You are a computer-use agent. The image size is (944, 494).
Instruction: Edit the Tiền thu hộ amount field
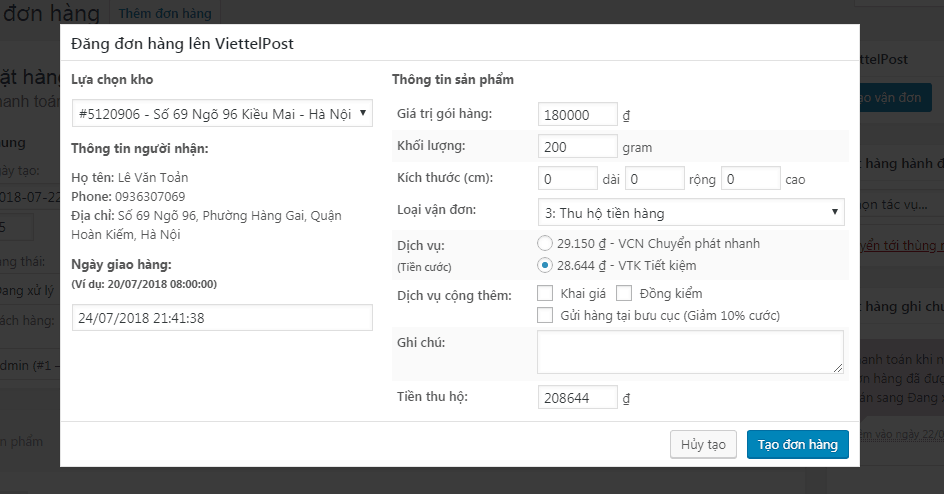[x=577, y=397]
